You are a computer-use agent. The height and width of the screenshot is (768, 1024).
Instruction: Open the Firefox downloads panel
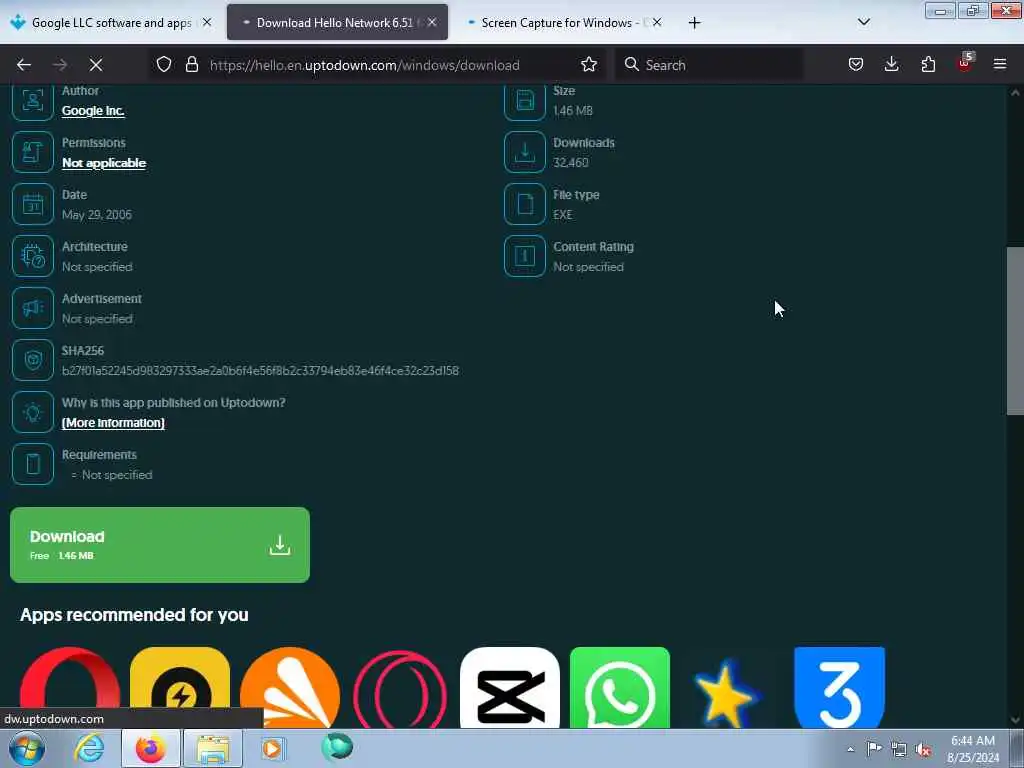point(891,65)
